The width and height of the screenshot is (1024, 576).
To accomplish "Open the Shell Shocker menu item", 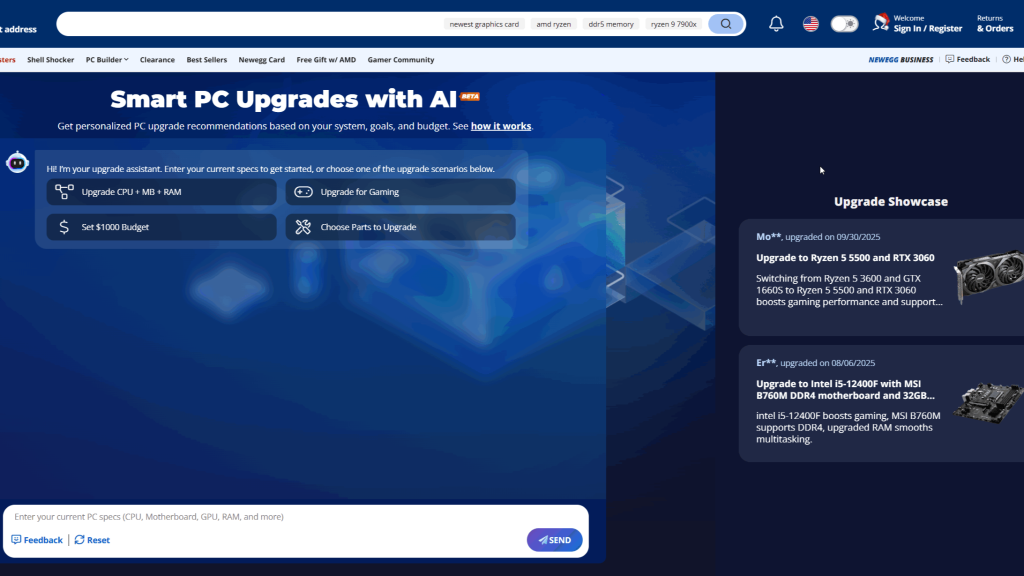I will click(50, 59).
